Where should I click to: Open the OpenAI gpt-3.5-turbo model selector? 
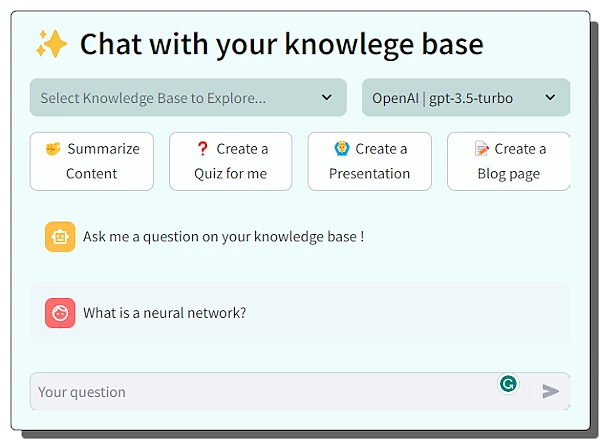[x=455, y=98]
